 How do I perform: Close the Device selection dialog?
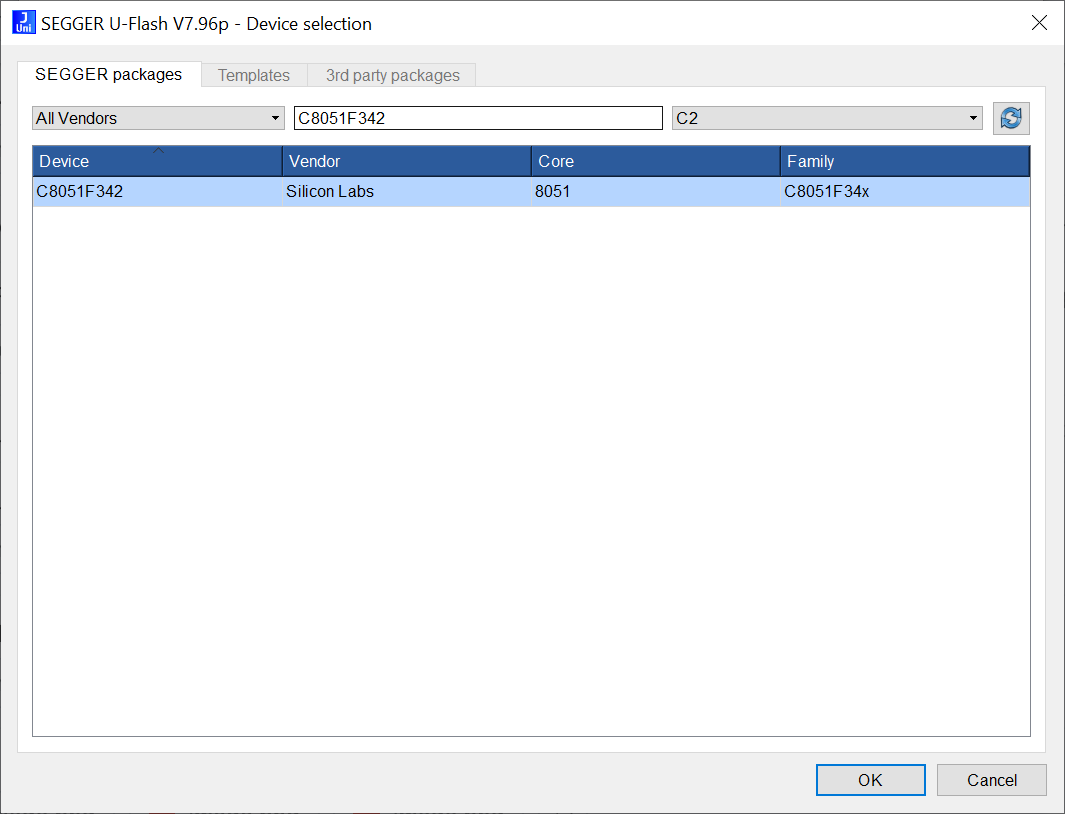pyautogui.click(x=1039, y=23)
